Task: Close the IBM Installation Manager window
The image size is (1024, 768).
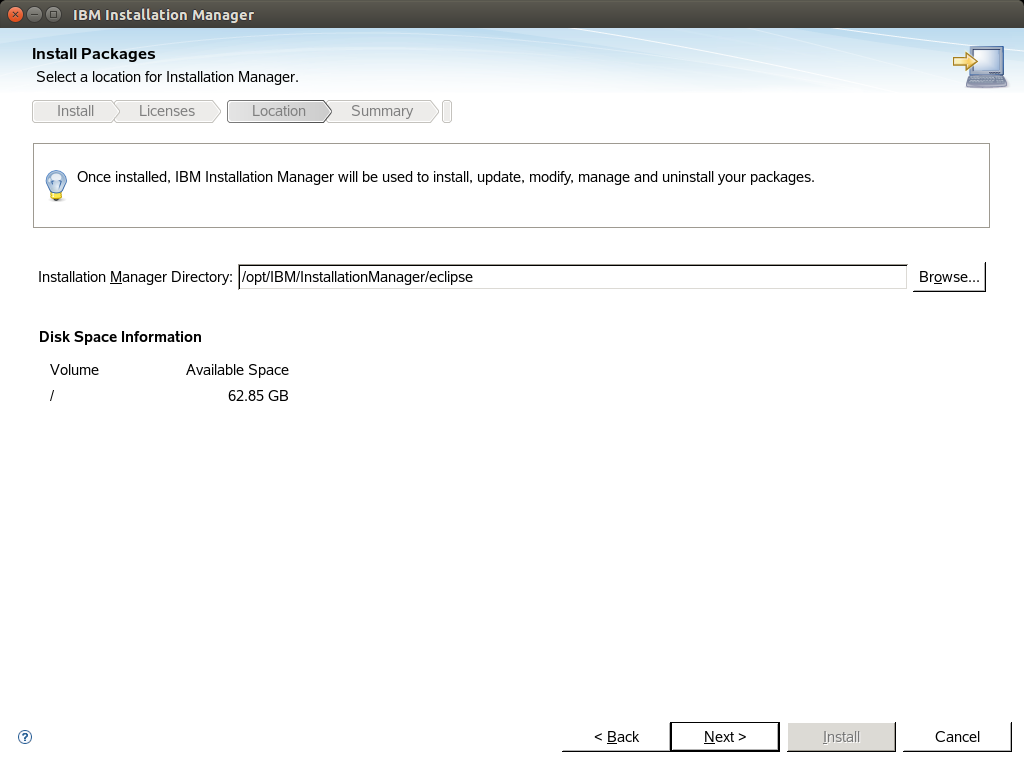Action: pyautogui.click(x=16, y=14)
